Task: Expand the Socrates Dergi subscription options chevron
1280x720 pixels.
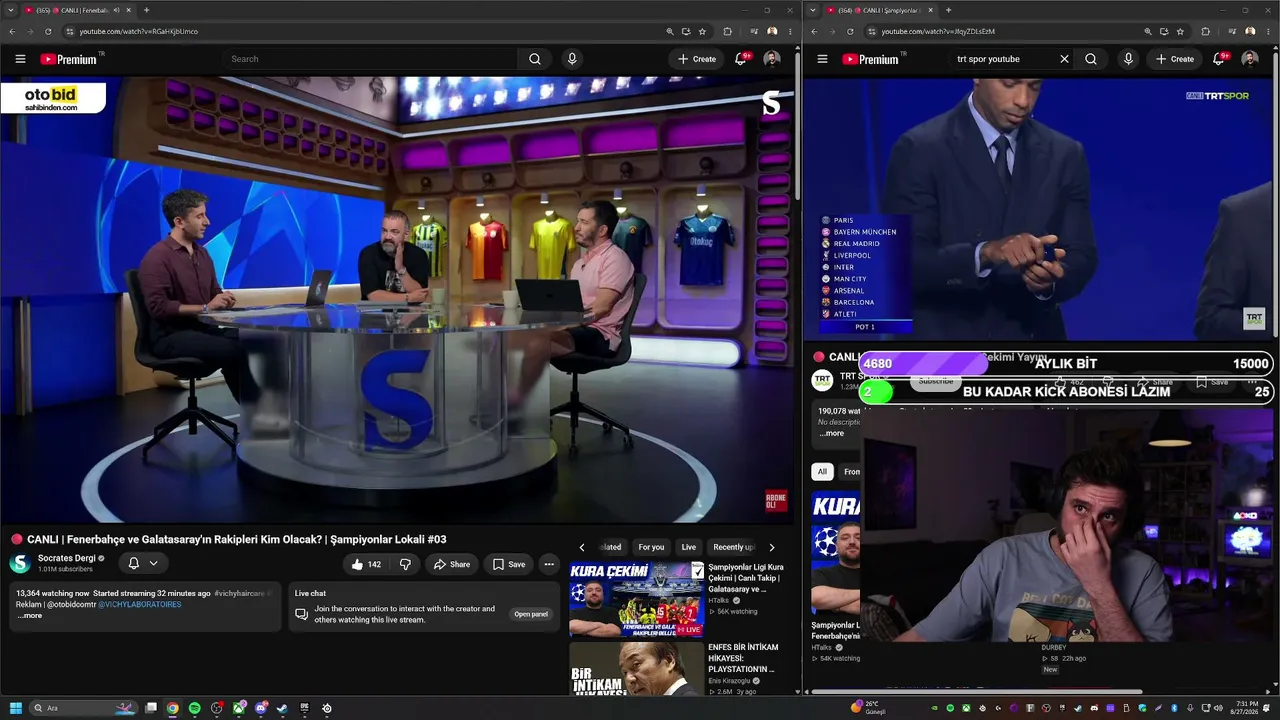Action: coord(153,563)
